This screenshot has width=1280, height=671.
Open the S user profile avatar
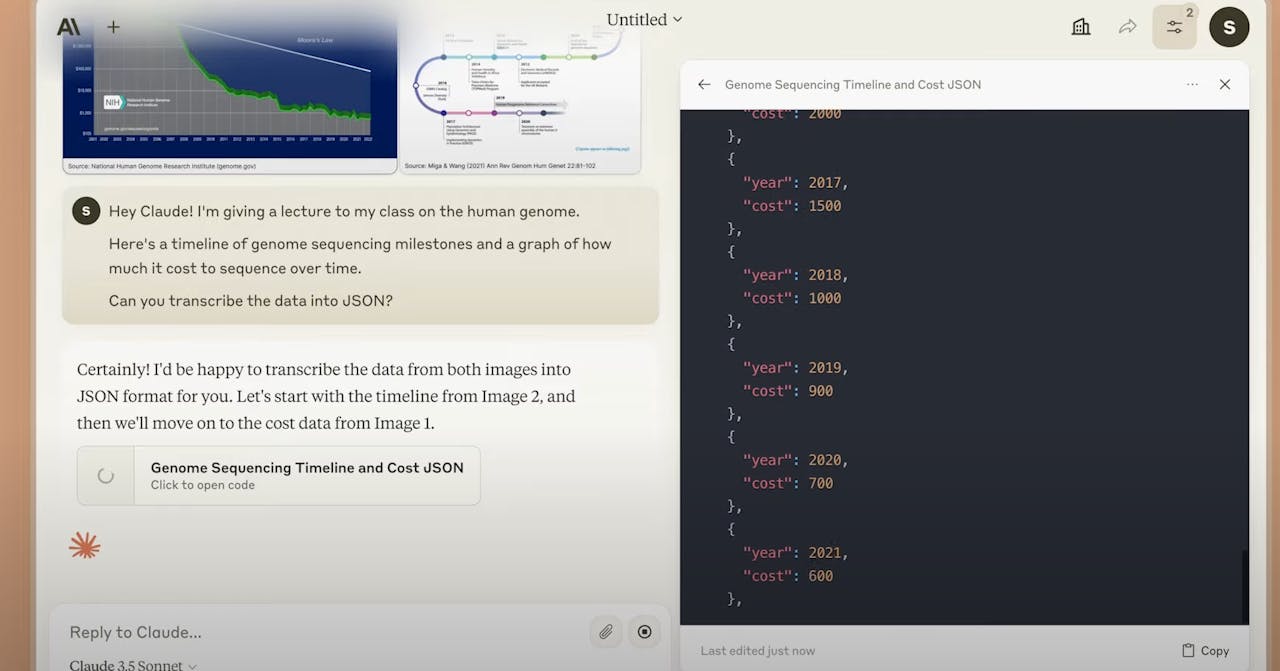[x=1229, y=27]
